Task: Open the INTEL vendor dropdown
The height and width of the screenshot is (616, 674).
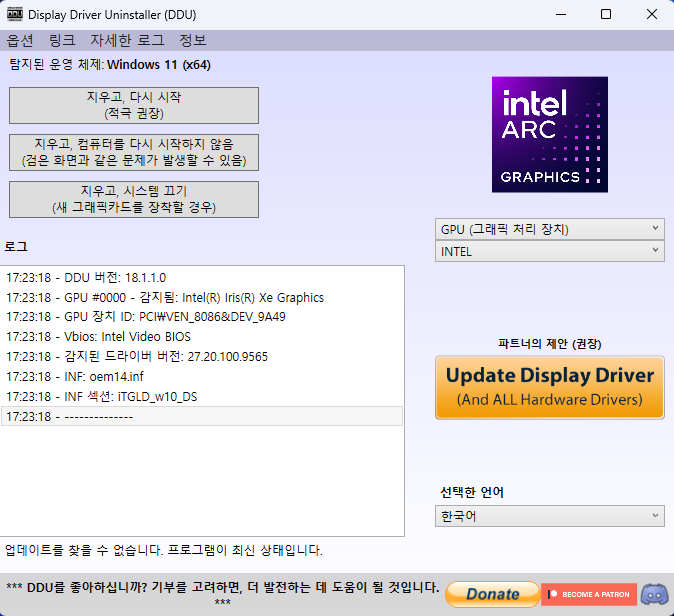Action: pyautogui.click(x=549, y=251)
